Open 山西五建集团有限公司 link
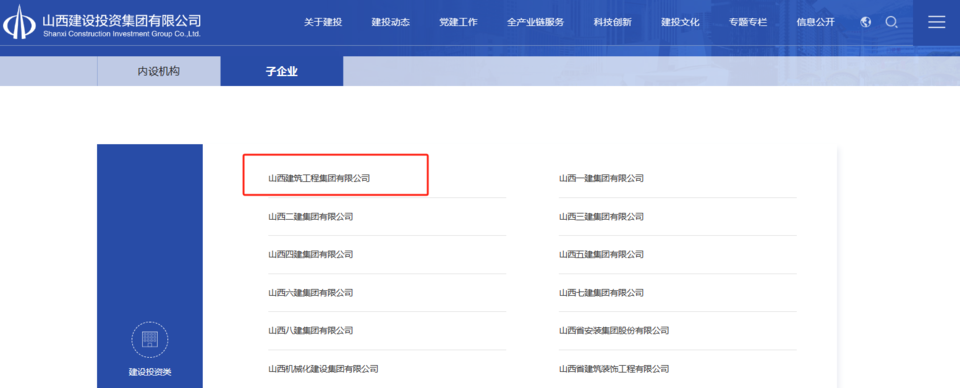Screen dimensions: 960x388 [x=601, y=255]
